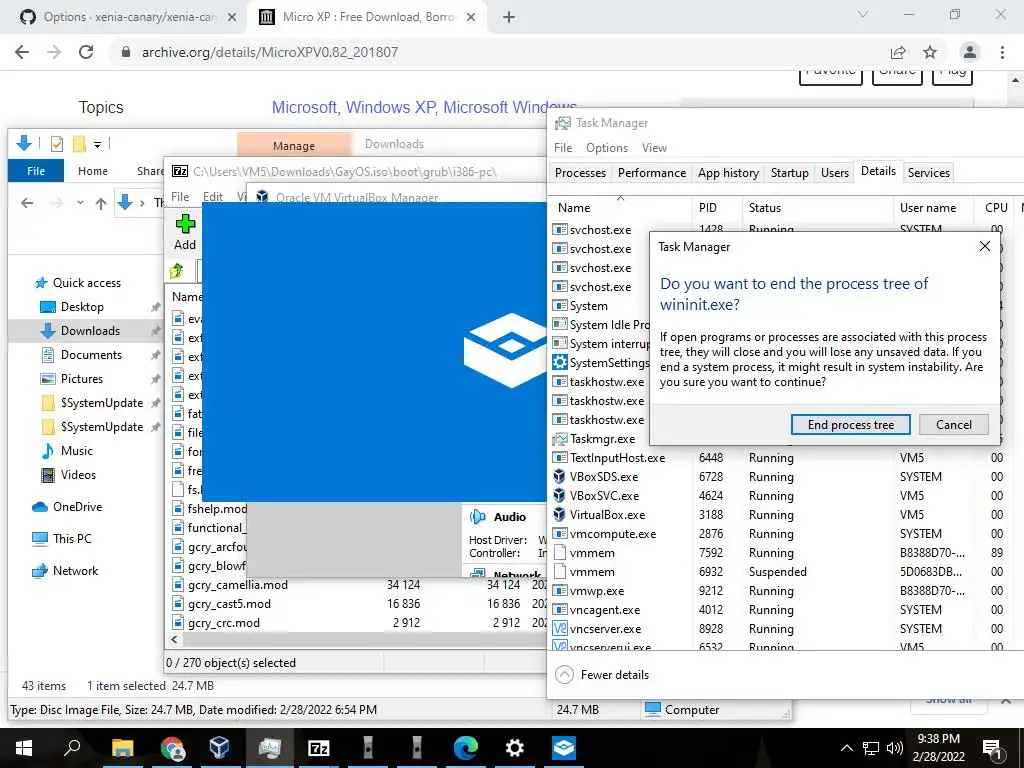Open File tab in File Explorer ribbon
The height and width of the screenshot is (768, 1024).
(36, 170)
